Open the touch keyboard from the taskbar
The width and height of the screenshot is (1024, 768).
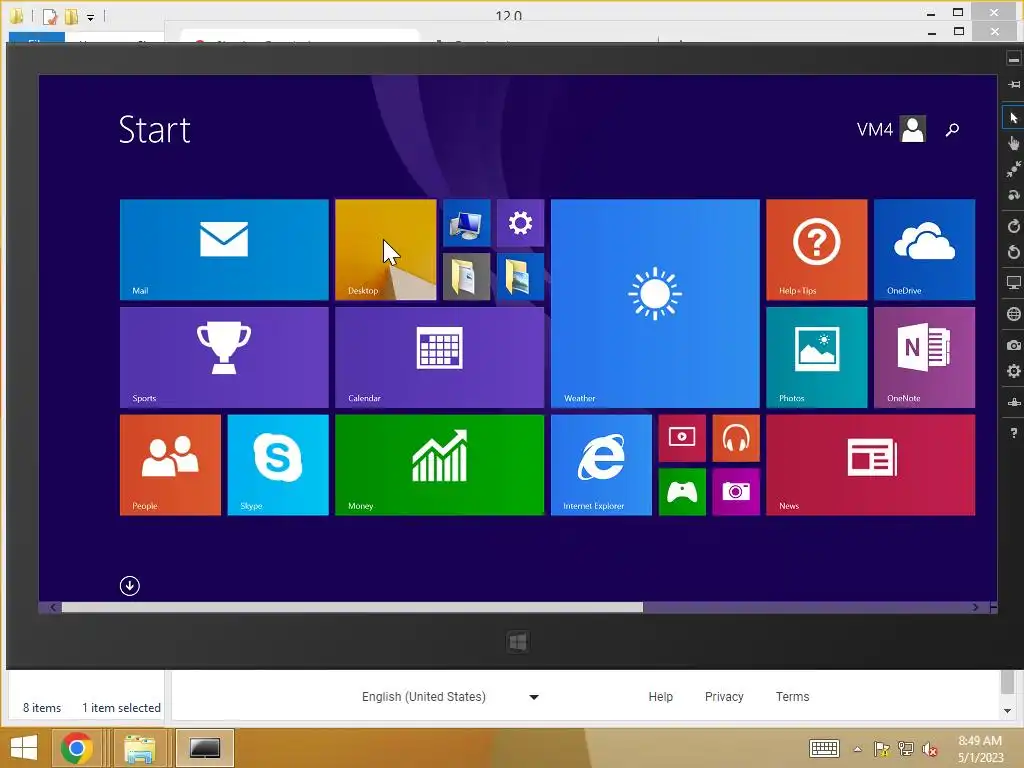[x=824, y=748]
